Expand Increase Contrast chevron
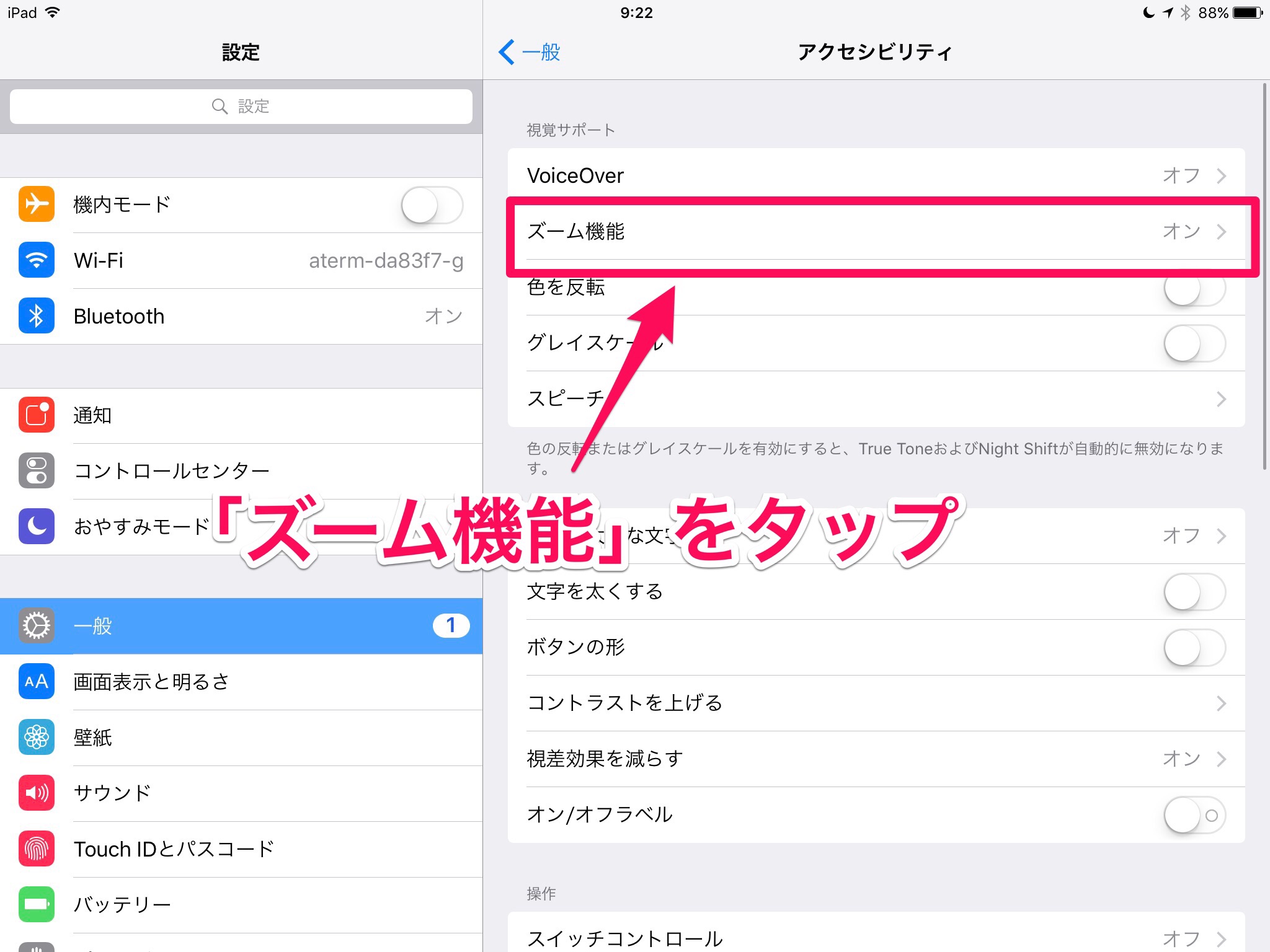This screenshot has width=1270, height=952. pyautogui.click(x=1221, y=703)
